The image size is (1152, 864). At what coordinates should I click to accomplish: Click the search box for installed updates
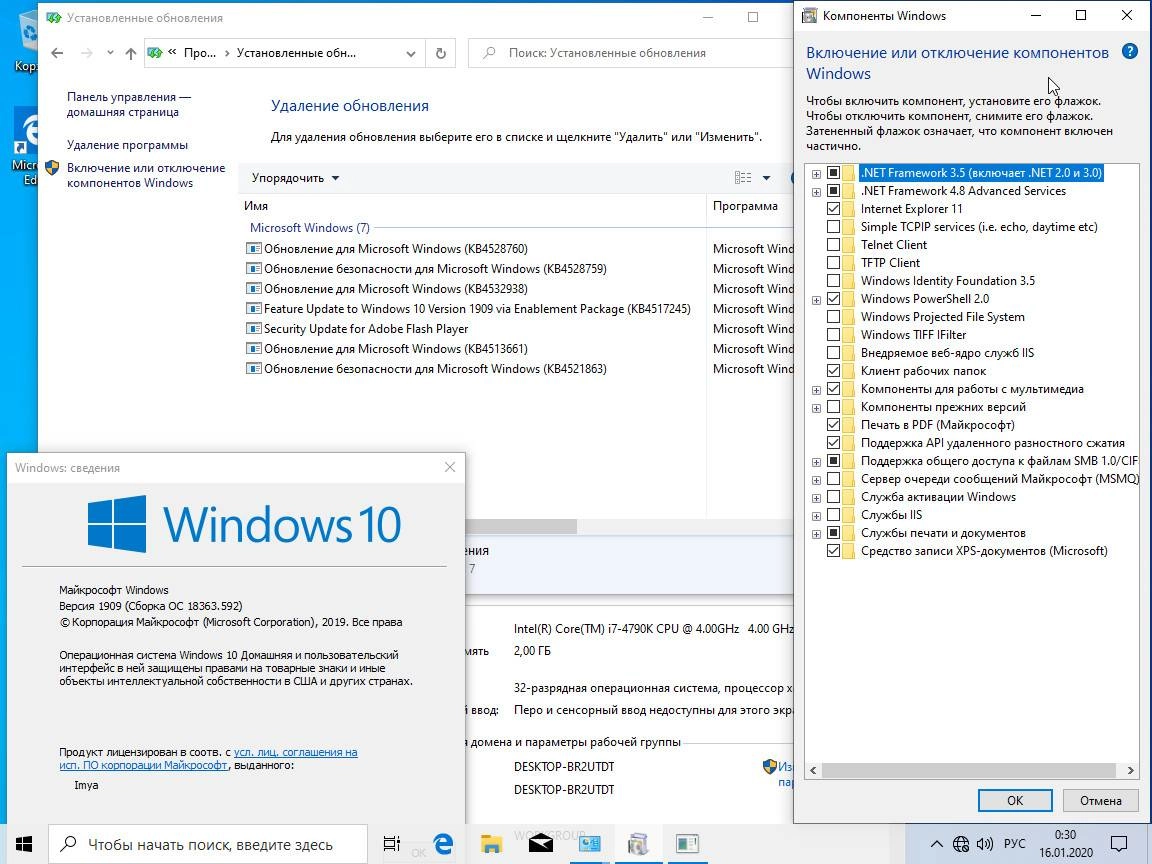(x=632, y=53)
